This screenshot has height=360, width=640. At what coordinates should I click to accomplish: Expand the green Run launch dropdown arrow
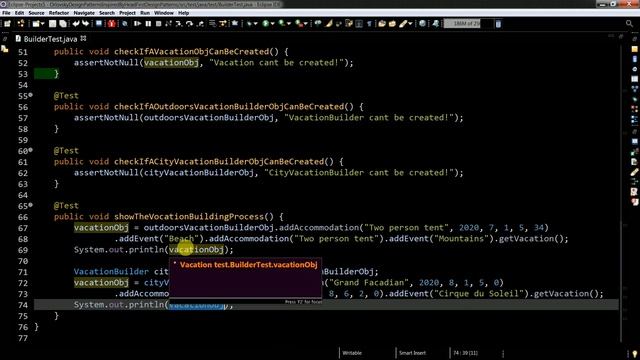point(273,24)
